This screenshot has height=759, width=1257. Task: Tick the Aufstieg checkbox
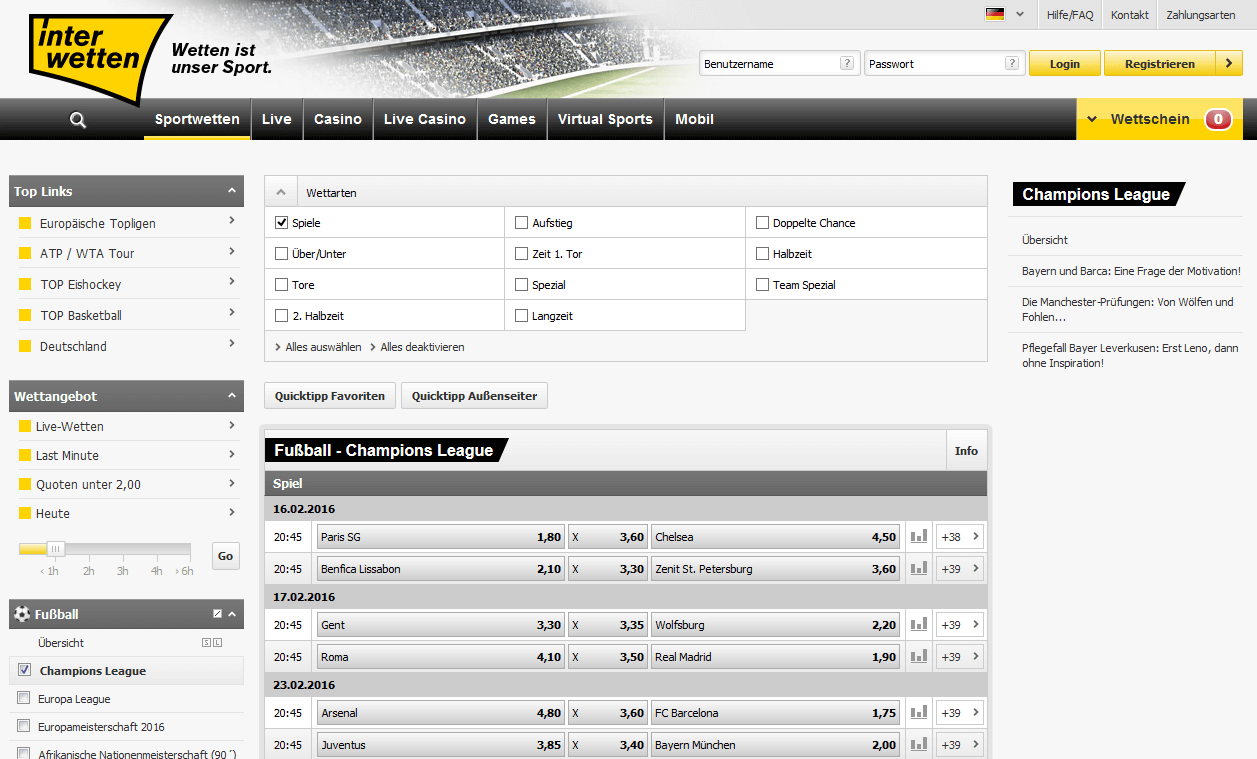[x=521, y=223]
